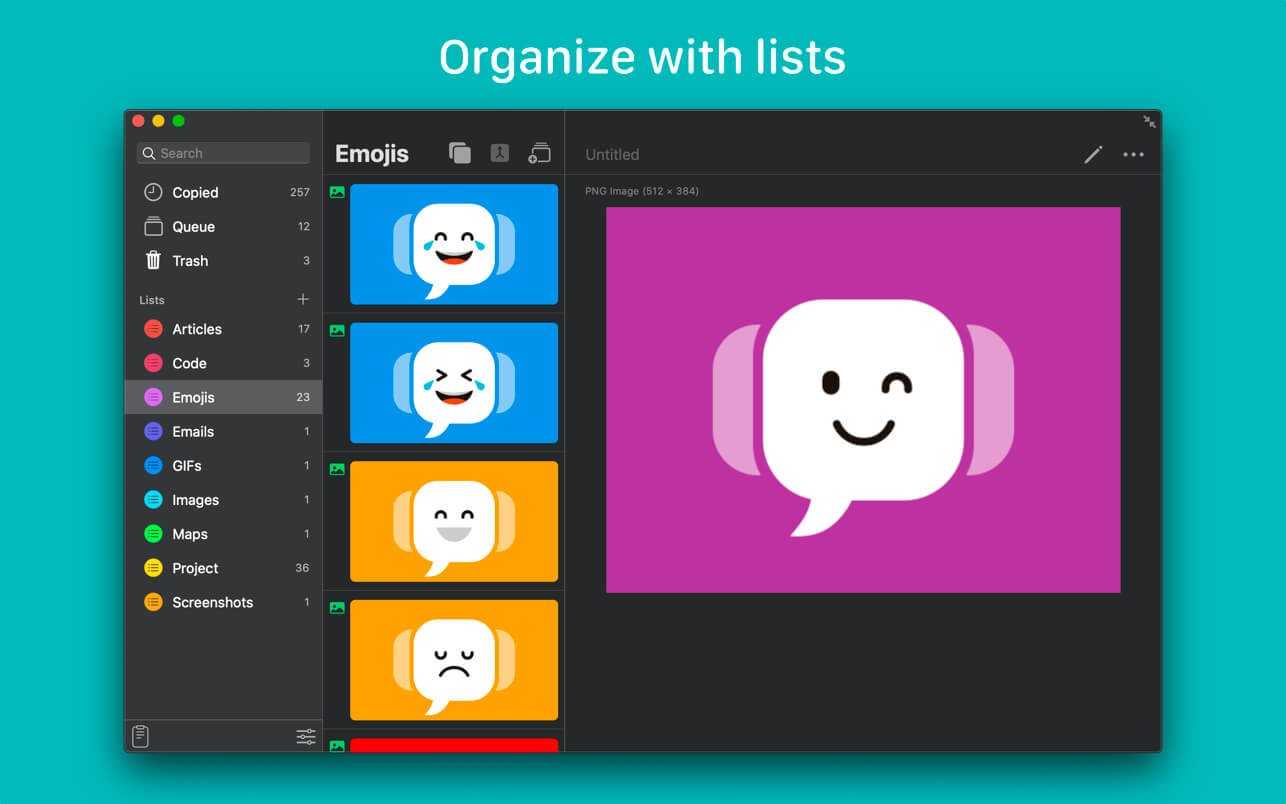Create a new list with the plus button
The height and width of the screenshot is (804, 1286).
(302, 298)
